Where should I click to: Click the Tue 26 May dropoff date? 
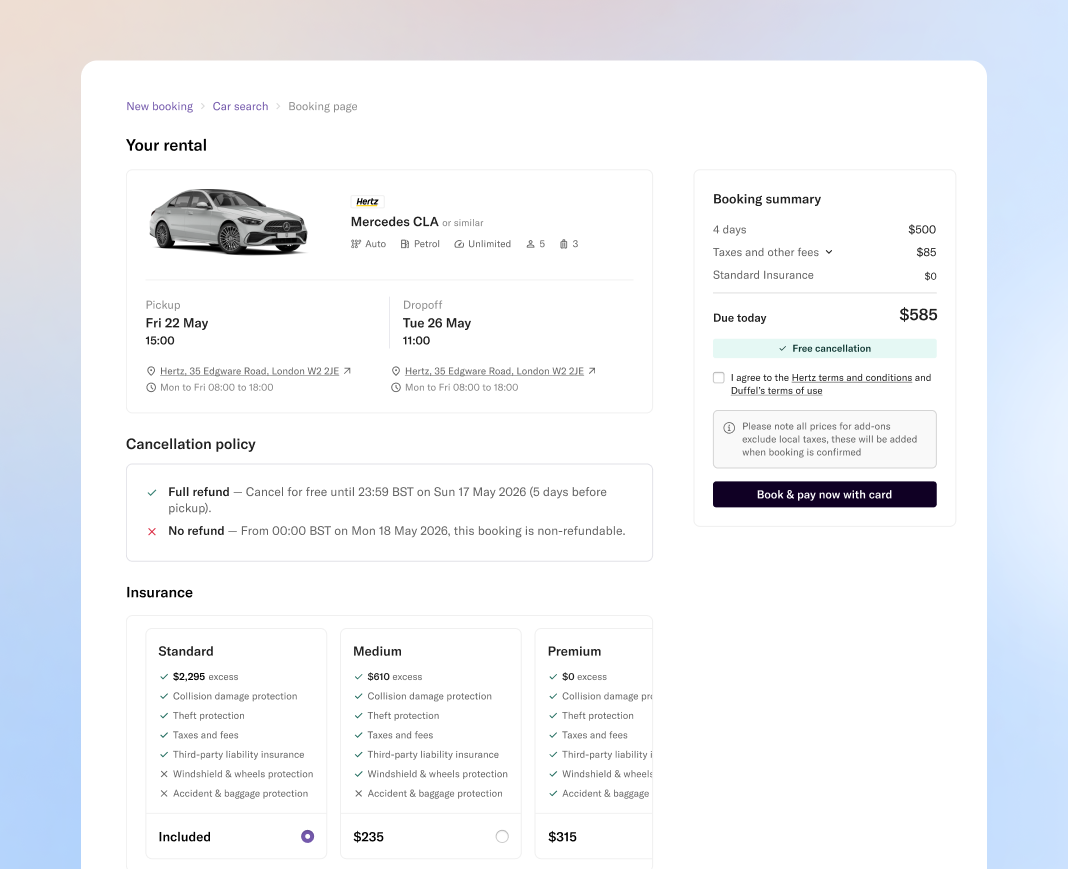point(437,323)
